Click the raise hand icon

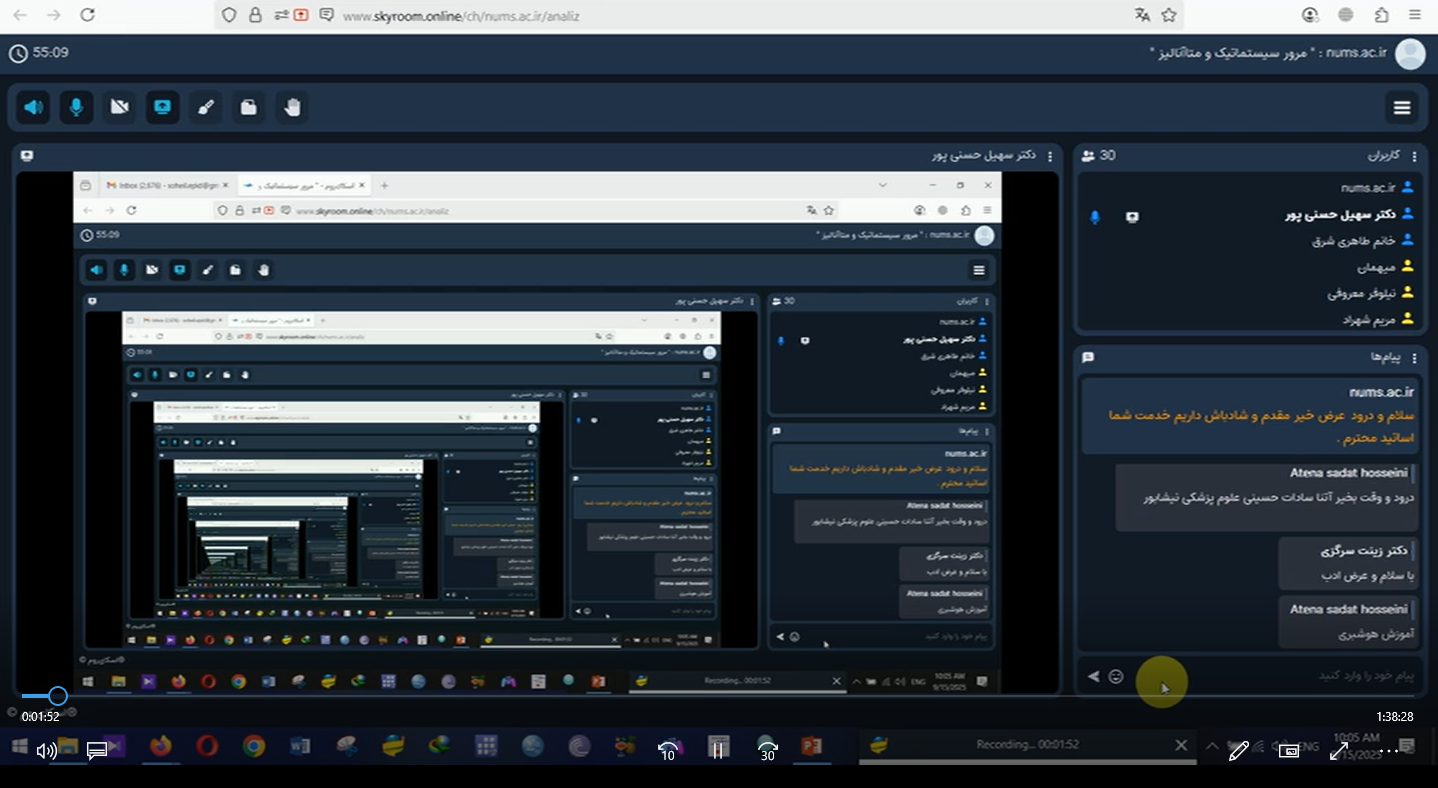pos(292,107)
